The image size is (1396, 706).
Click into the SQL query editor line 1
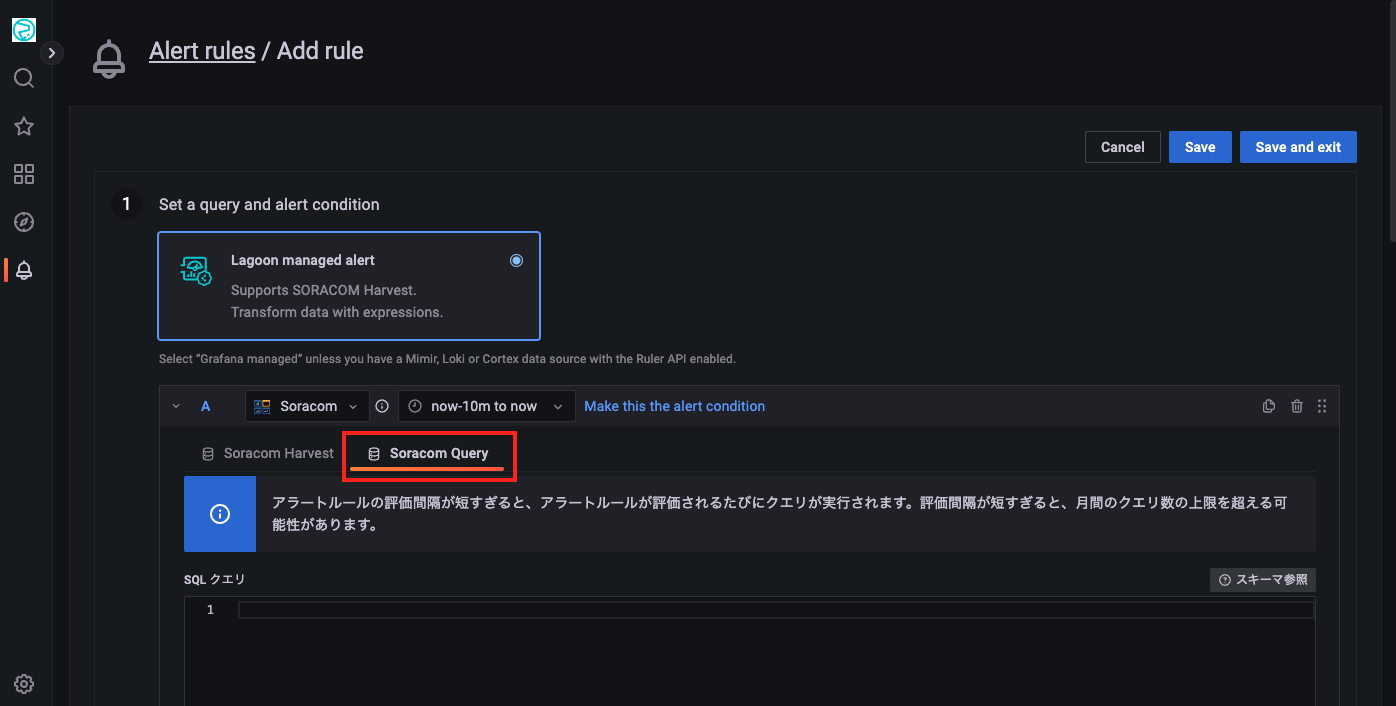coord(775,610)
